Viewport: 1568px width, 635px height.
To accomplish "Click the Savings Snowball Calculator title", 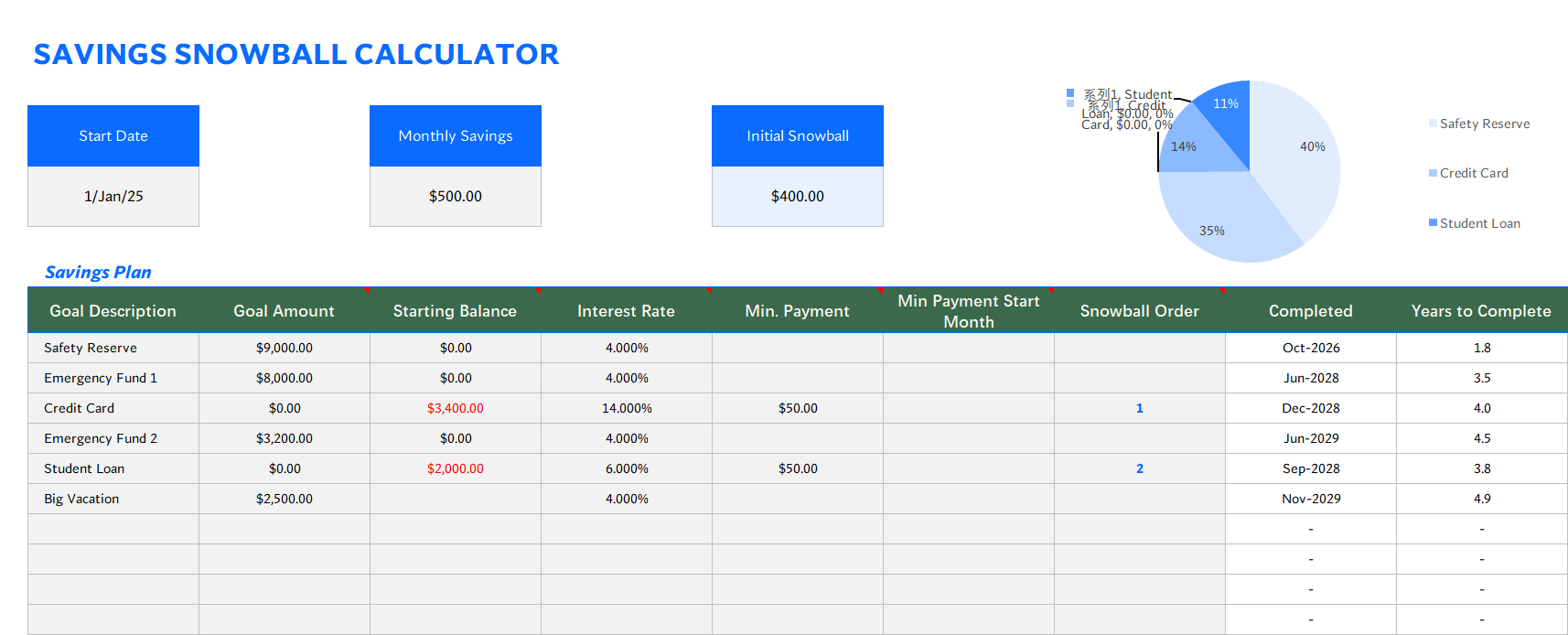I will [296, 54].
